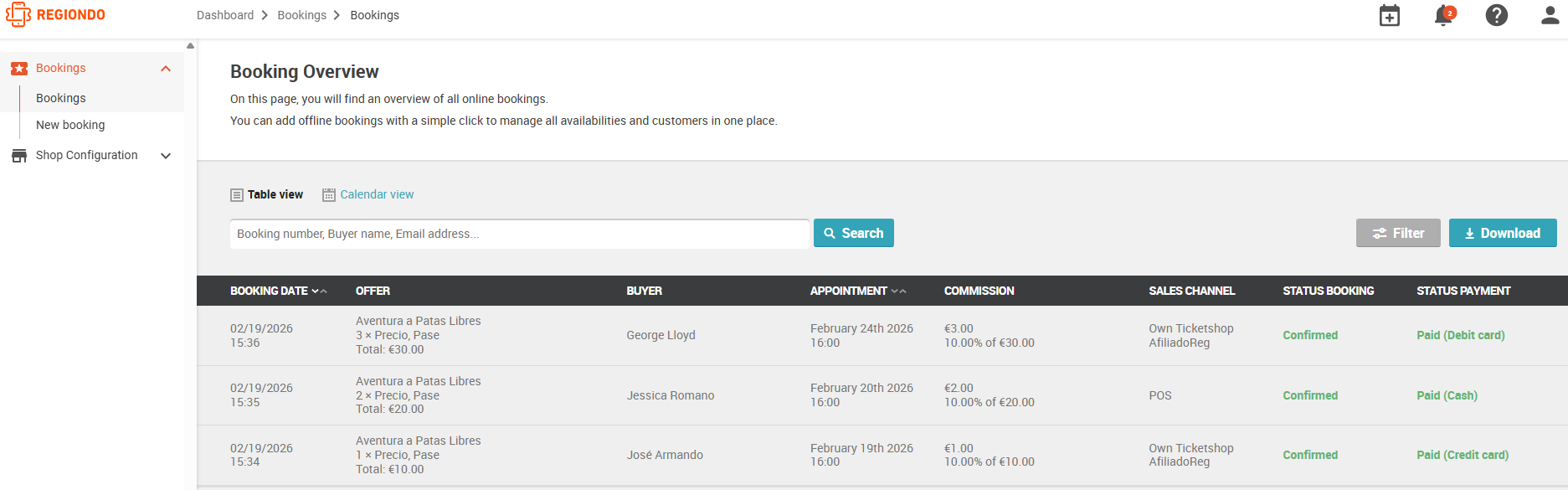Click the sidebar scroll-up arrow

pos(190,45)
